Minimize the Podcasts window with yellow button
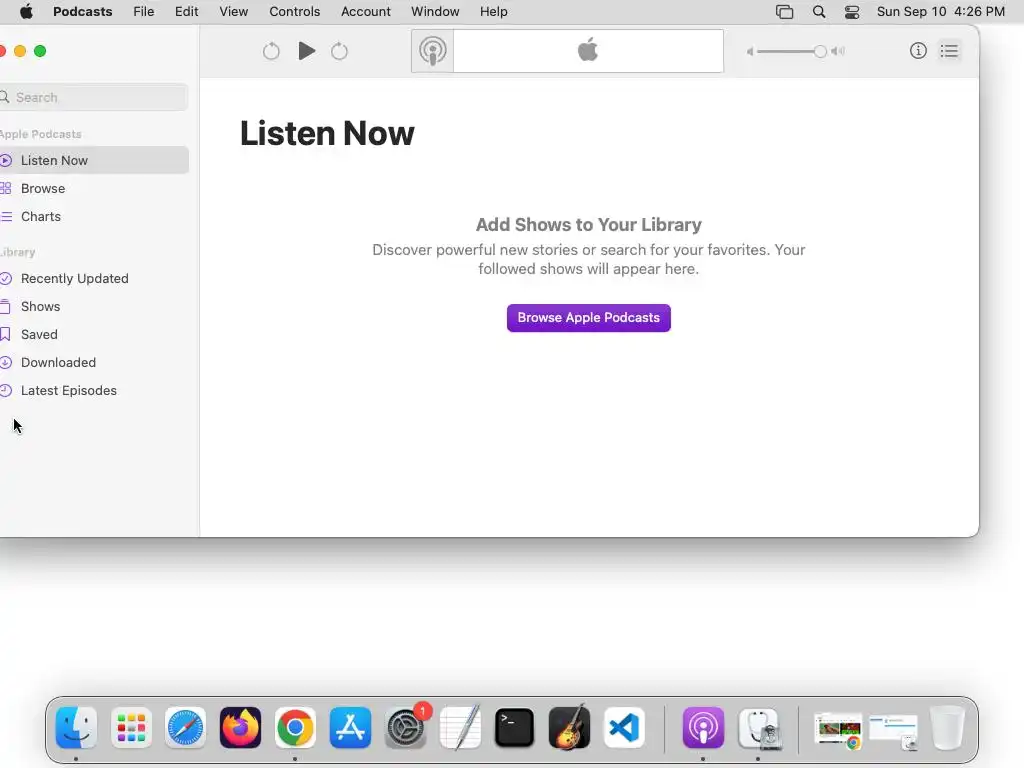The image size is (1024, 768). pyautogui.click(x=20, y=51)
